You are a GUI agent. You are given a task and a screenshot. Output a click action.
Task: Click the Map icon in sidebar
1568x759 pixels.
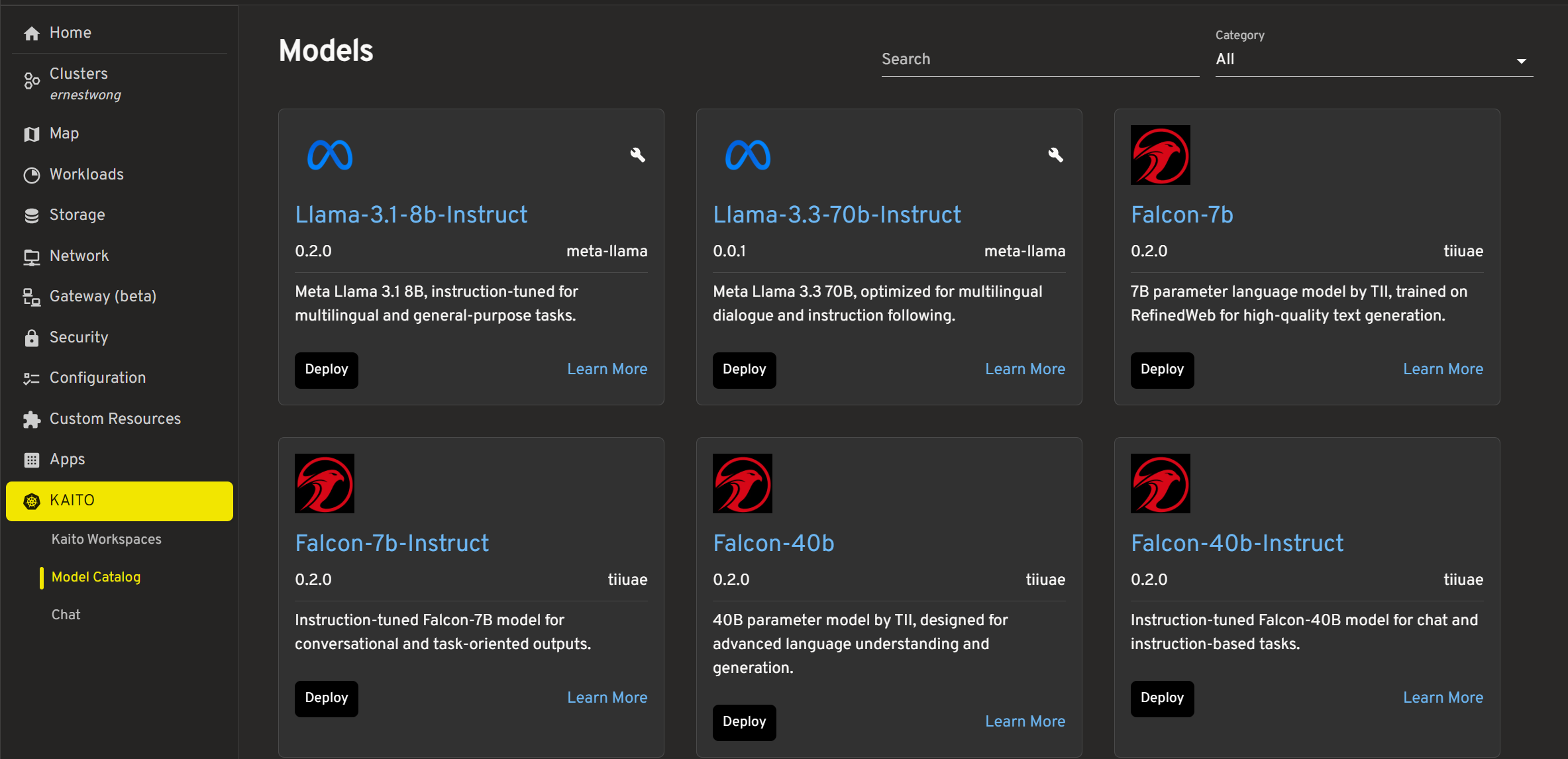(x=31, y=134)
